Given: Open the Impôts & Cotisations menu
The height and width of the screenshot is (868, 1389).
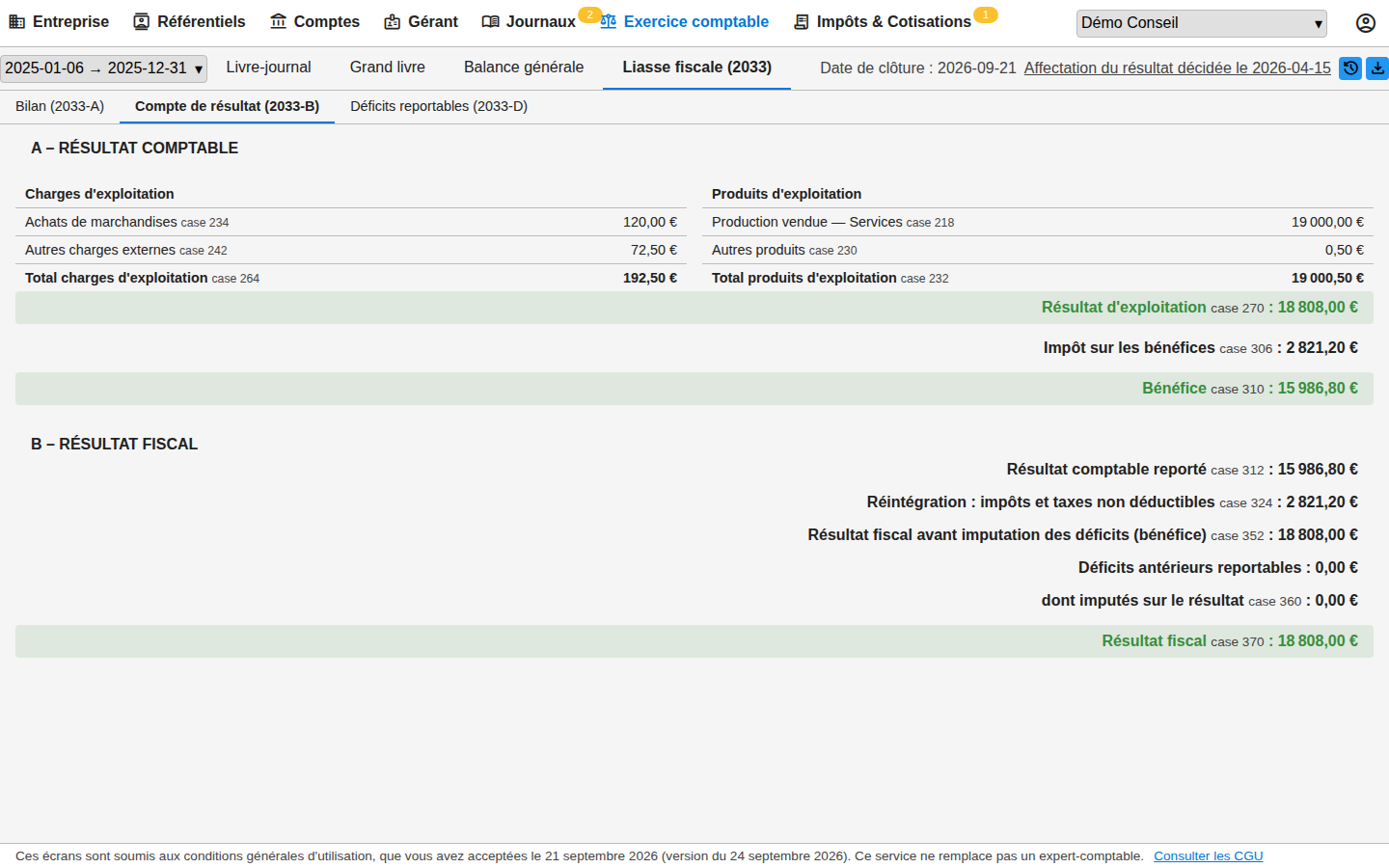Looking at the screenshot, I should pyautogui.click(x=882, y=21).
